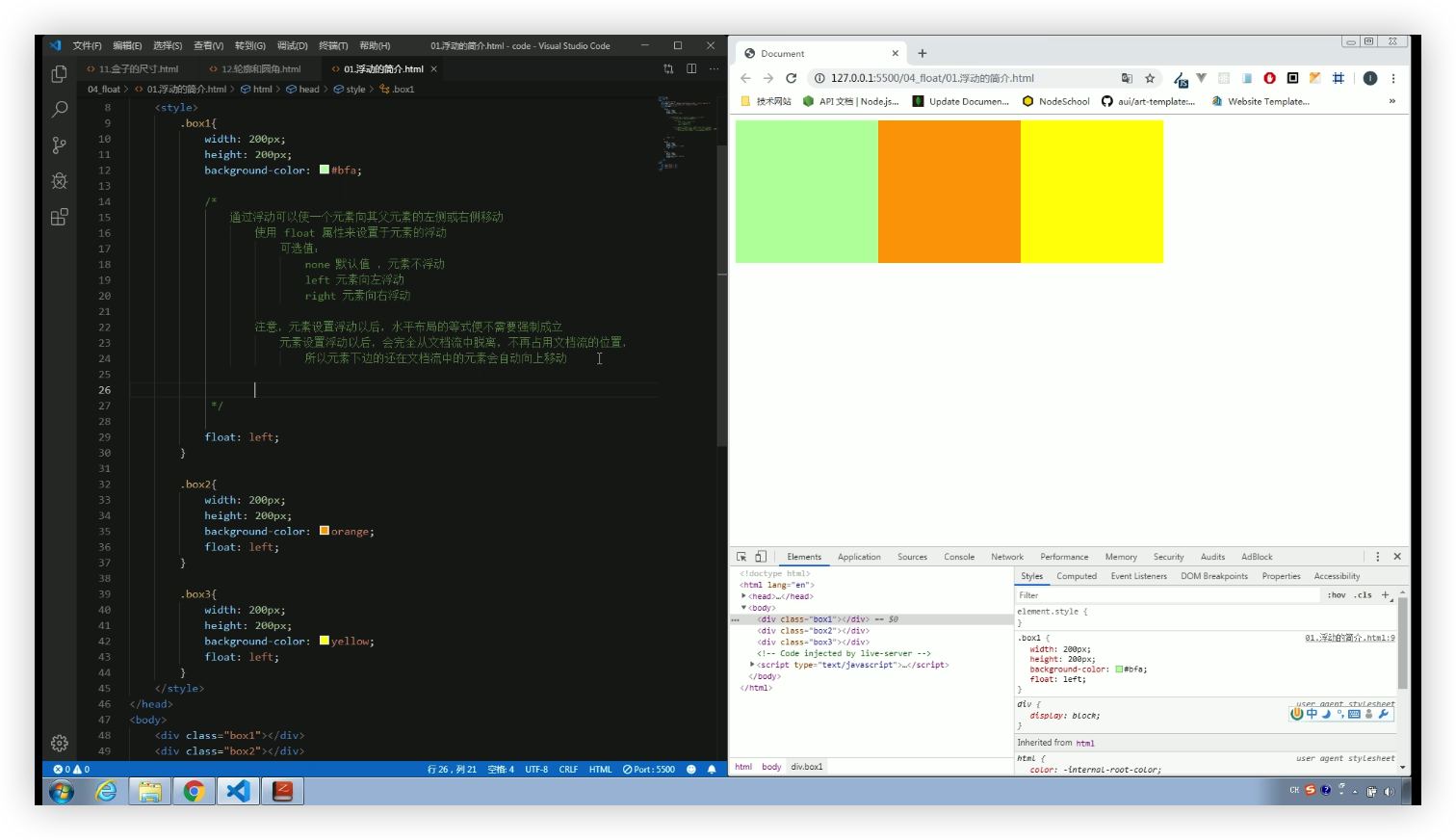
Task: Open the Chrome three-dot menu
Action: [x=1392, y=78]
